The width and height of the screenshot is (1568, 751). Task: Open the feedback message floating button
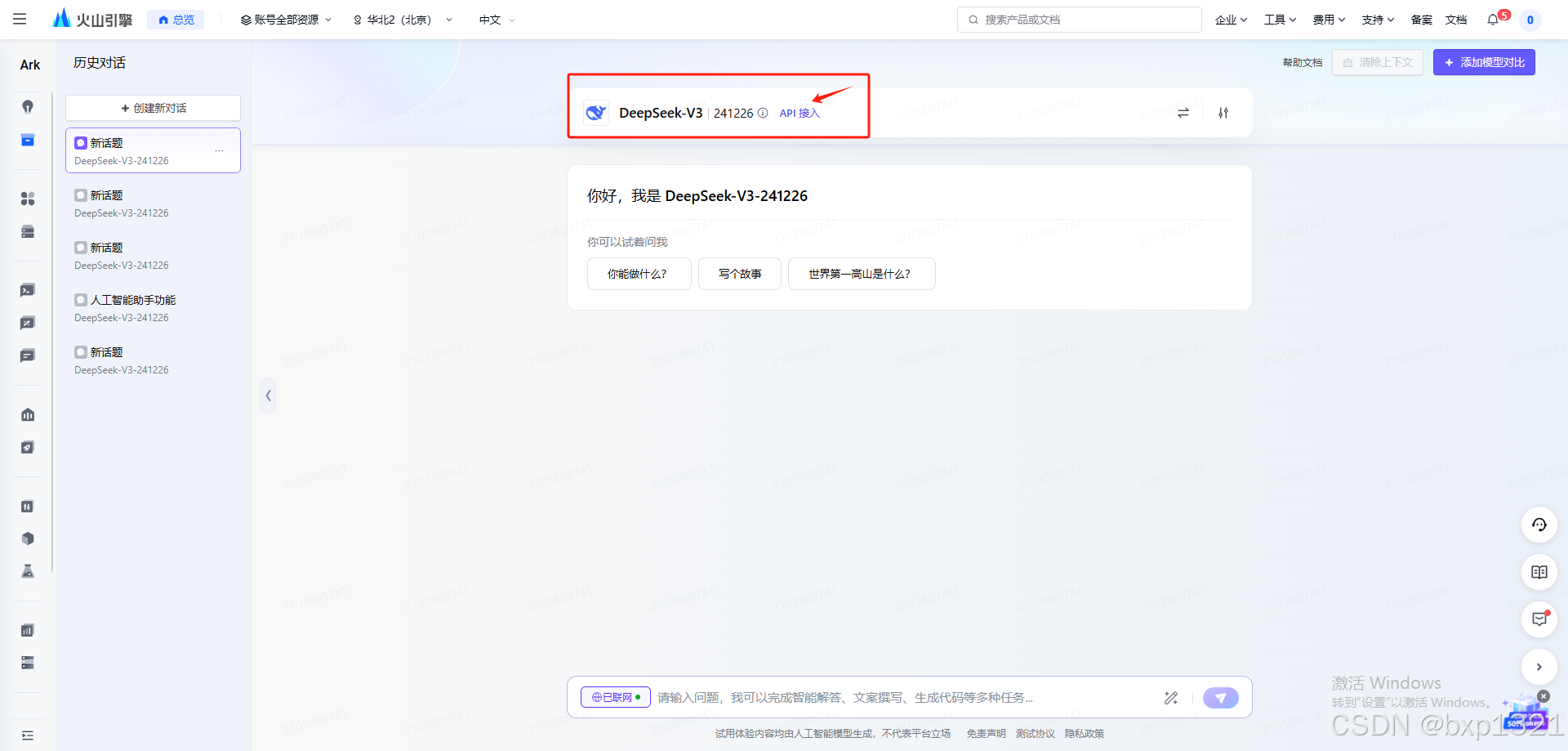pyautogui.click(x=1539, y=619)
